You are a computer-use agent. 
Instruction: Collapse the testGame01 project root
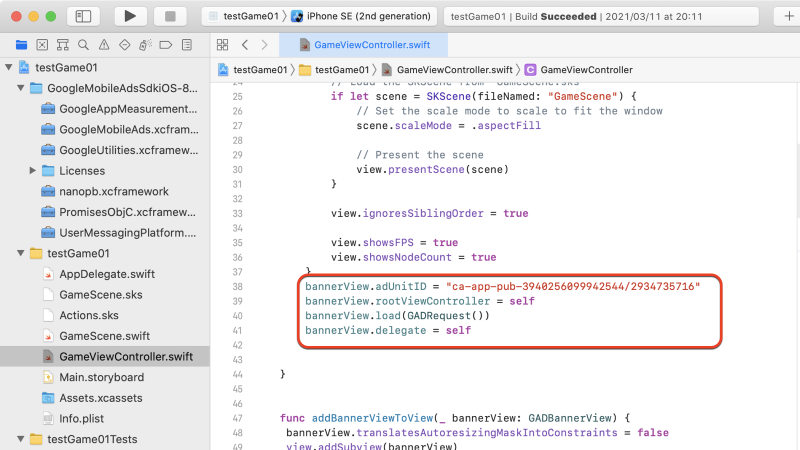tap(9, 67)
